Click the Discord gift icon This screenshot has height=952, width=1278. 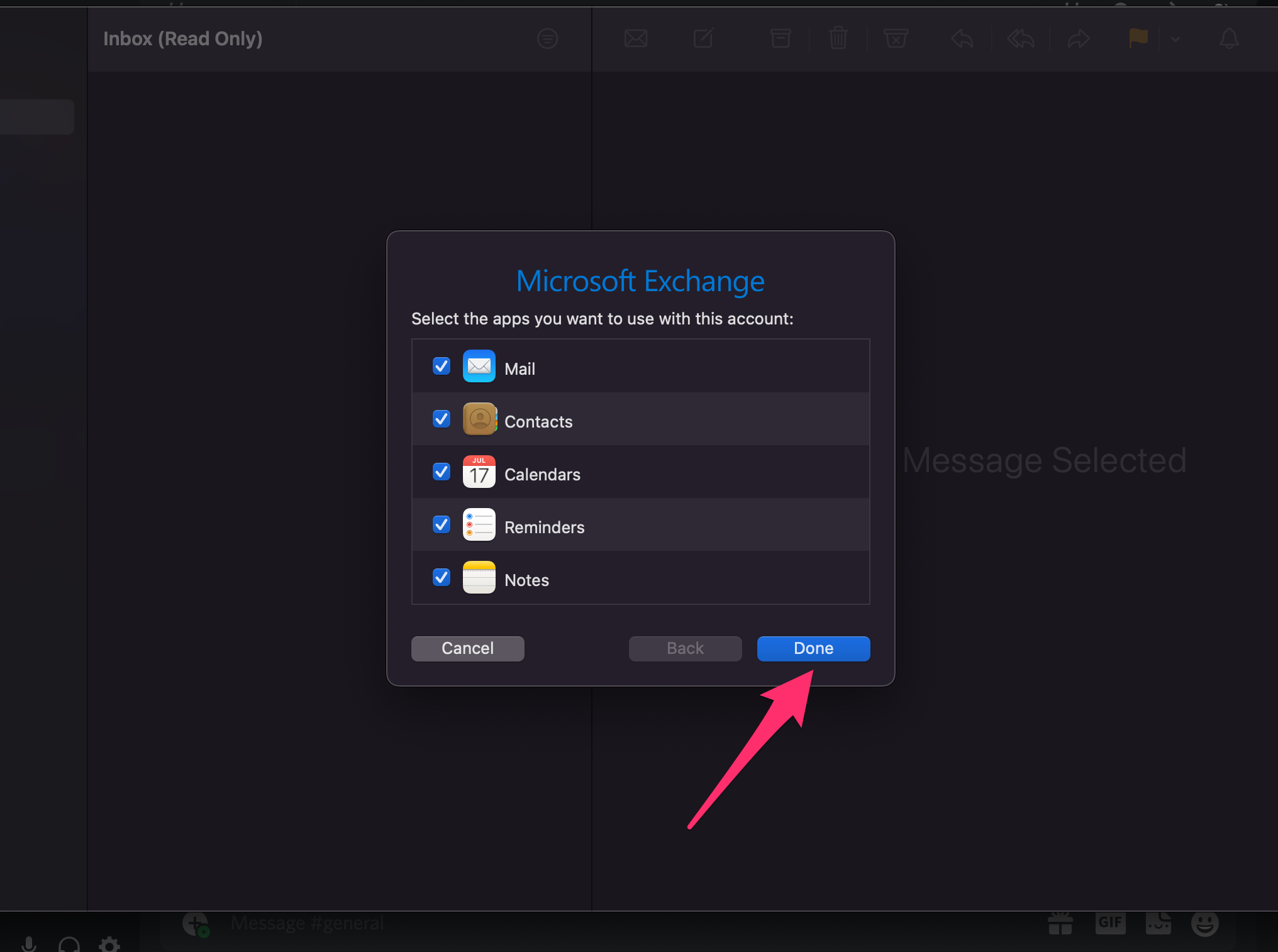point(1060,923)
